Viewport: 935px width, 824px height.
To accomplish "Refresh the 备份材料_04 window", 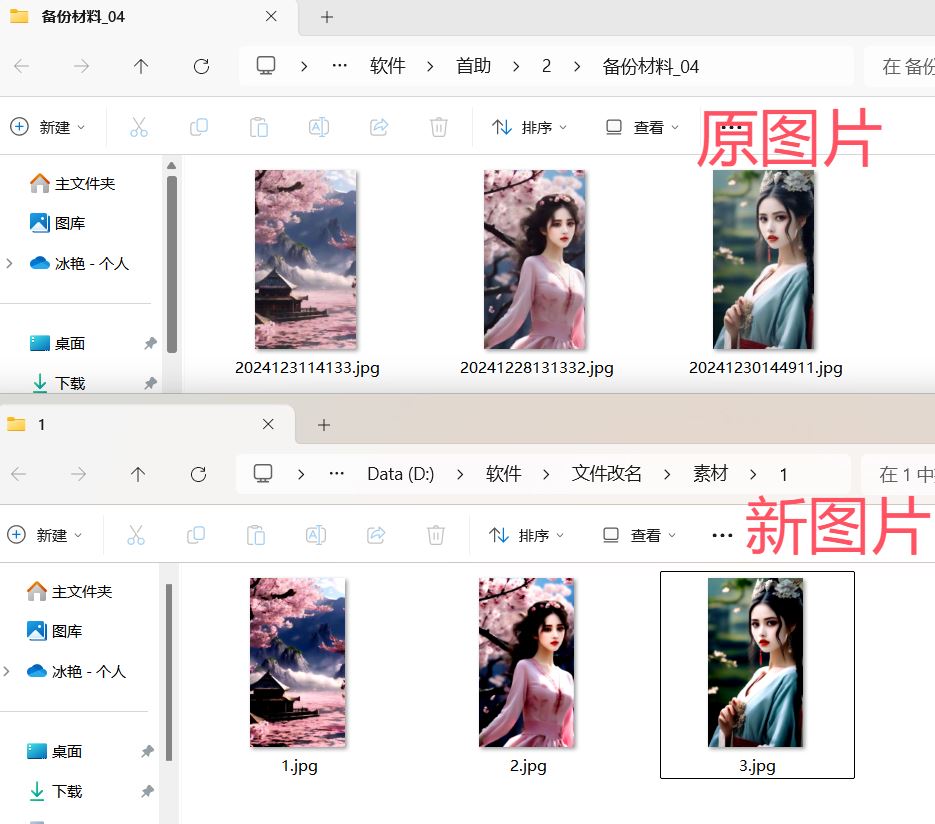I will coord(202,66).
